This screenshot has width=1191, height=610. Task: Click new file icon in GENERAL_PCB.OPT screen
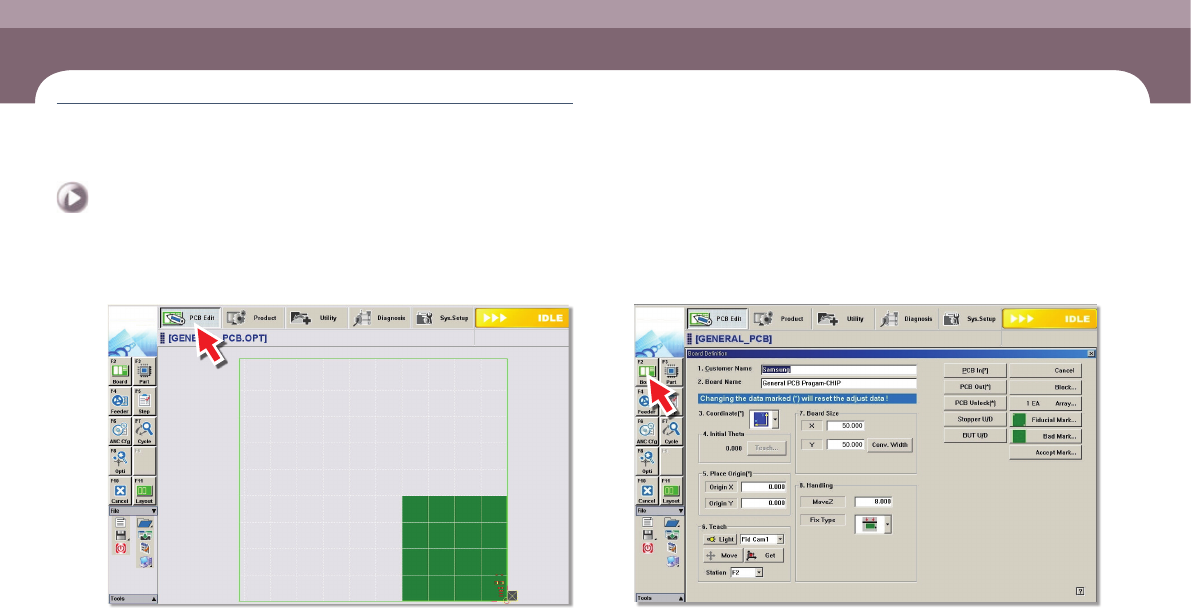120,523
